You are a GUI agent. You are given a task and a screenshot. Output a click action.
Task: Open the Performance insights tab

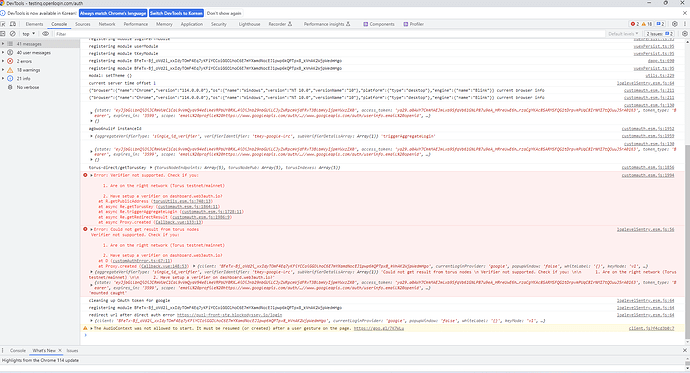327,24
